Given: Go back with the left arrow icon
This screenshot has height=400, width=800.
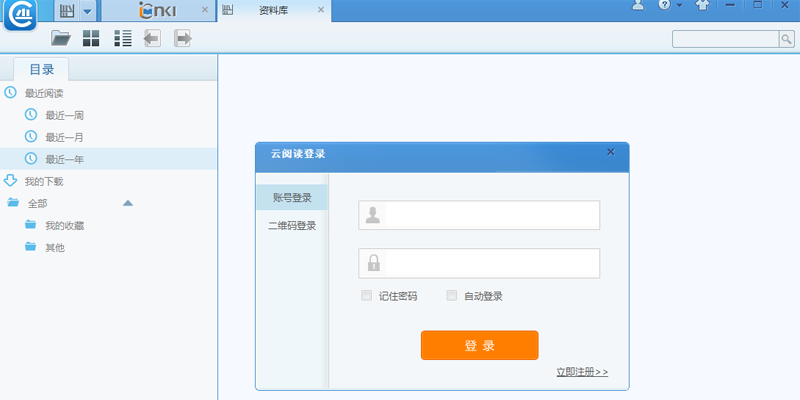Looking at the screenshot, I should click(152, 38).
